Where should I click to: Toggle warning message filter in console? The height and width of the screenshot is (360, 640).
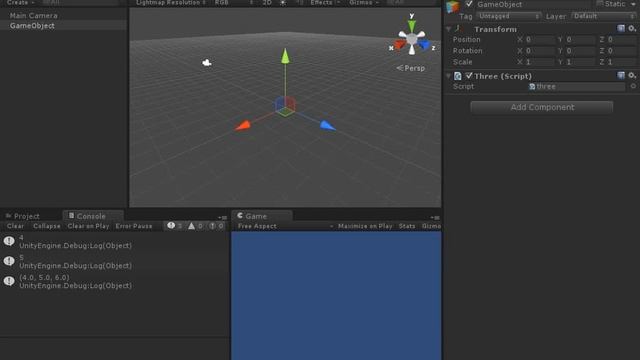[195, 226]
